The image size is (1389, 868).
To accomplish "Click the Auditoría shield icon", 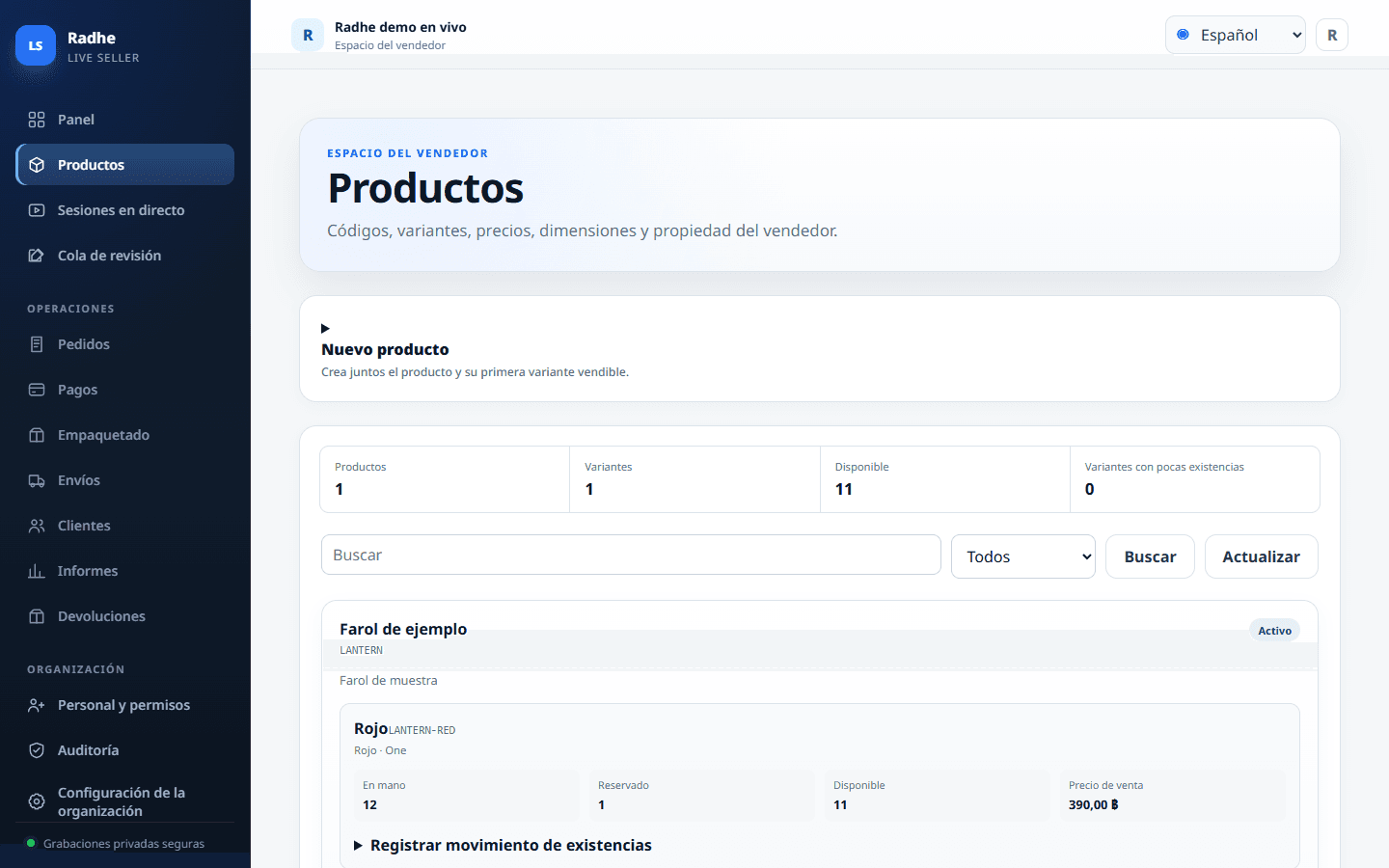I will point(37,750).
